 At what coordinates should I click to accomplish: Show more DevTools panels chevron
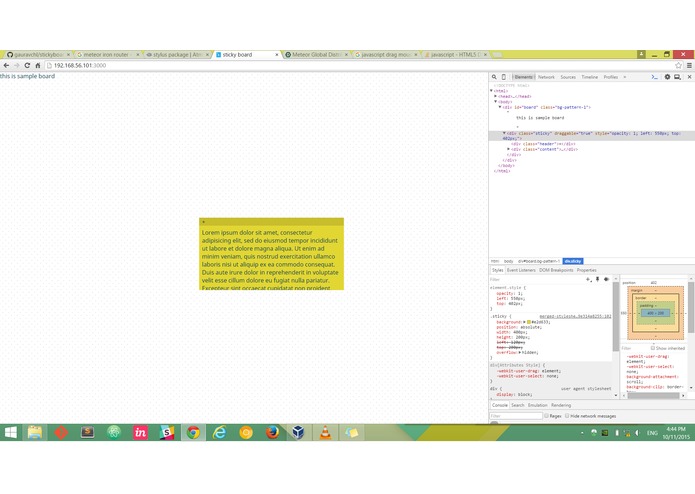point(625,77)
